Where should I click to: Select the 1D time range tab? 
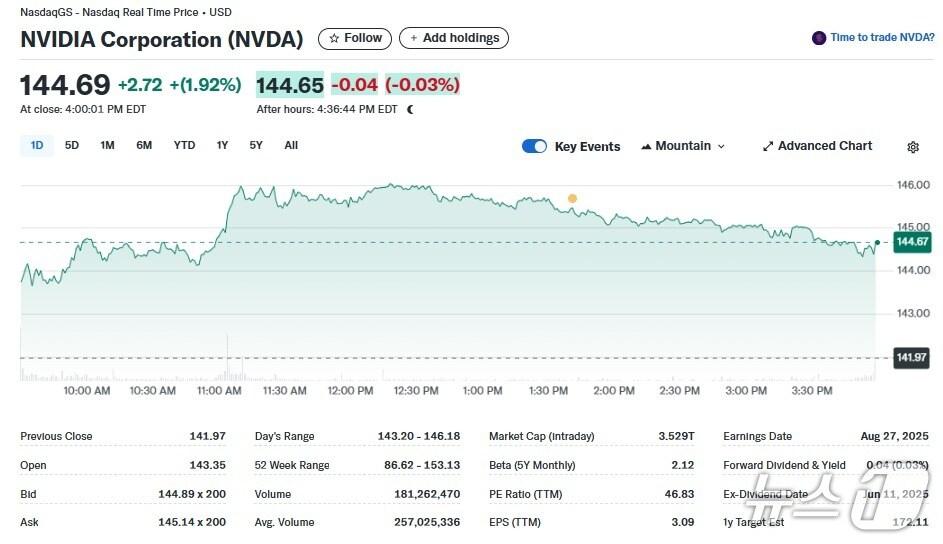coord(37,146)
